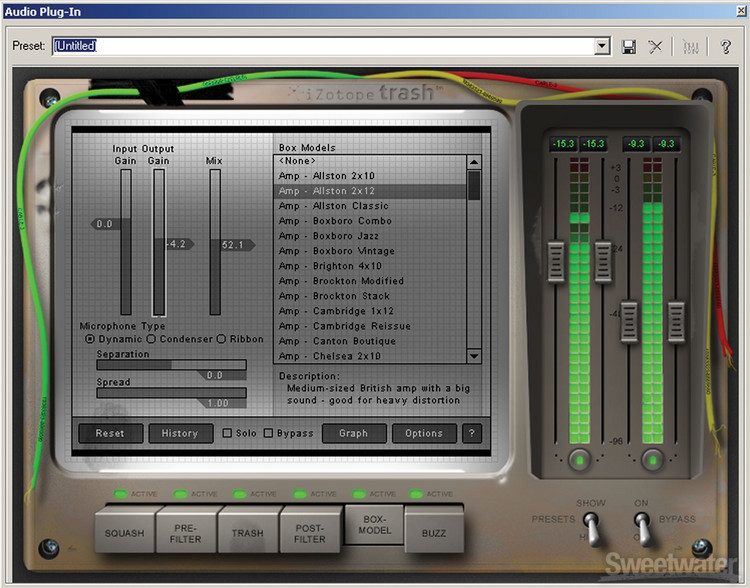750x588 pixels.
Task: Enable the Bypass checkbox
Action: pyautogui.click(x=268, y=433)
